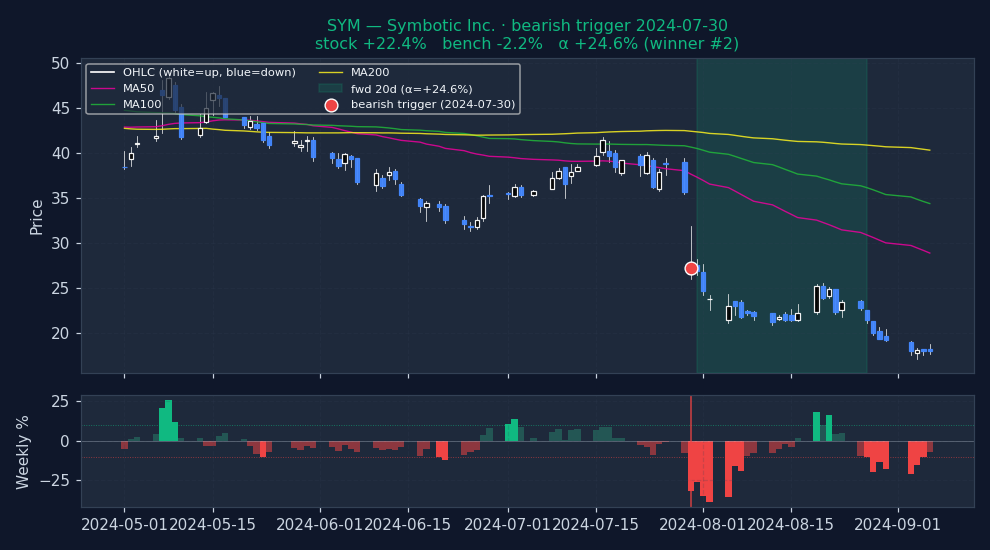This screenshot has width=990, height=550.
Task: Select the 2024-08-01 date tick label
Action: point(703,524)
